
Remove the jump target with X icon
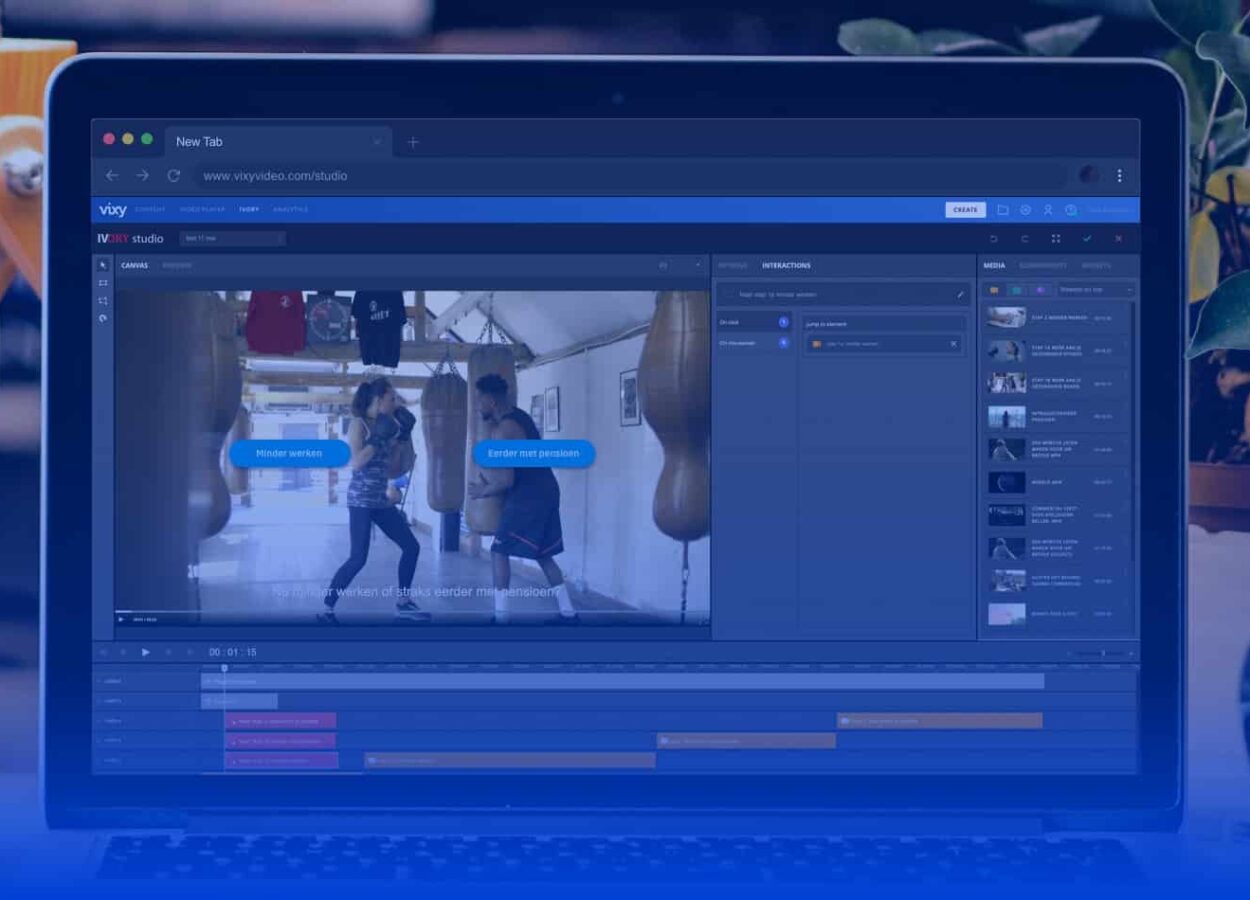point(953,344)
